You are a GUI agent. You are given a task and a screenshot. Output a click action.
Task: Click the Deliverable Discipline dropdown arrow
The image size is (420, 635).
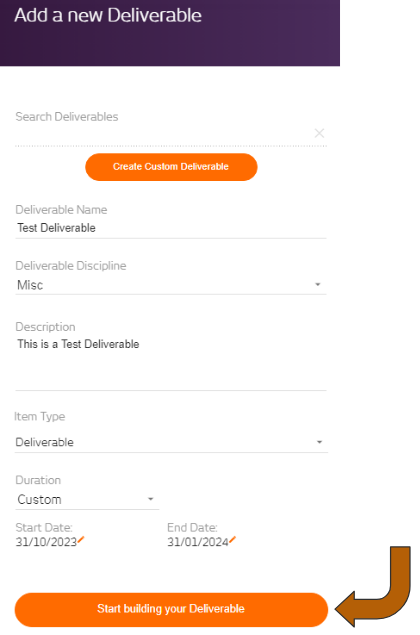tap(318, 285)
